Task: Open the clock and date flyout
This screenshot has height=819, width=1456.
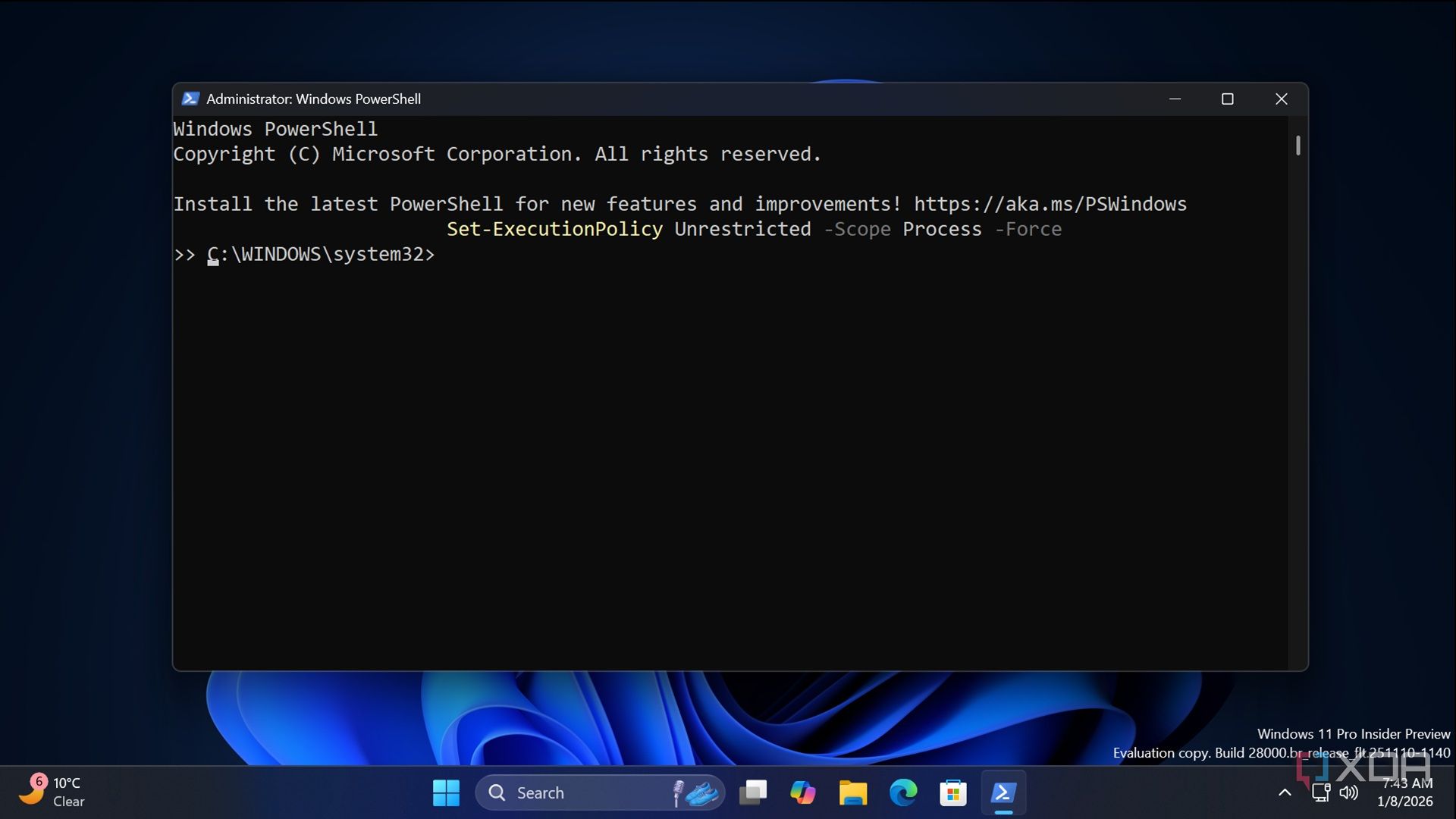Action: (1405, 792)
